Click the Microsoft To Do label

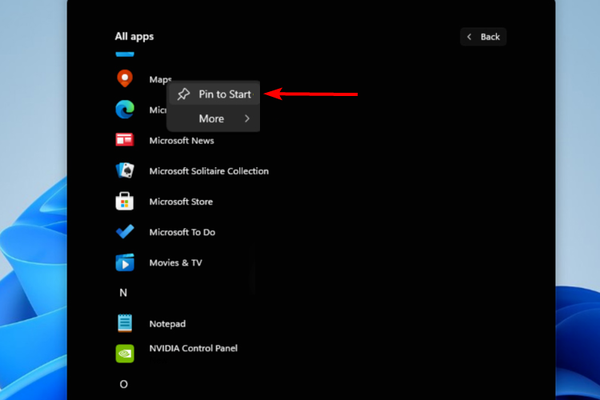(x=182, y=232)
